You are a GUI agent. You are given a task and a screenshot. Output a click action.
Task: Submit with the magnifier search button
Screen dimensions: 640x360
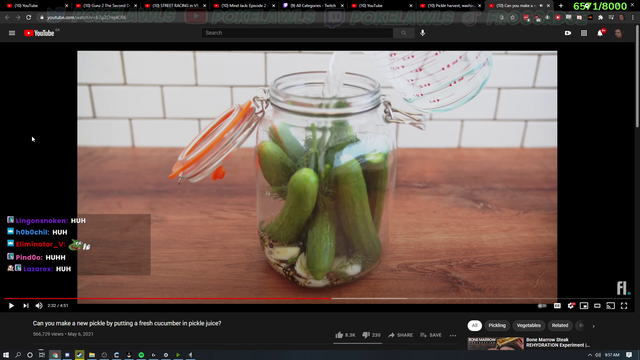tap(403, 33)
